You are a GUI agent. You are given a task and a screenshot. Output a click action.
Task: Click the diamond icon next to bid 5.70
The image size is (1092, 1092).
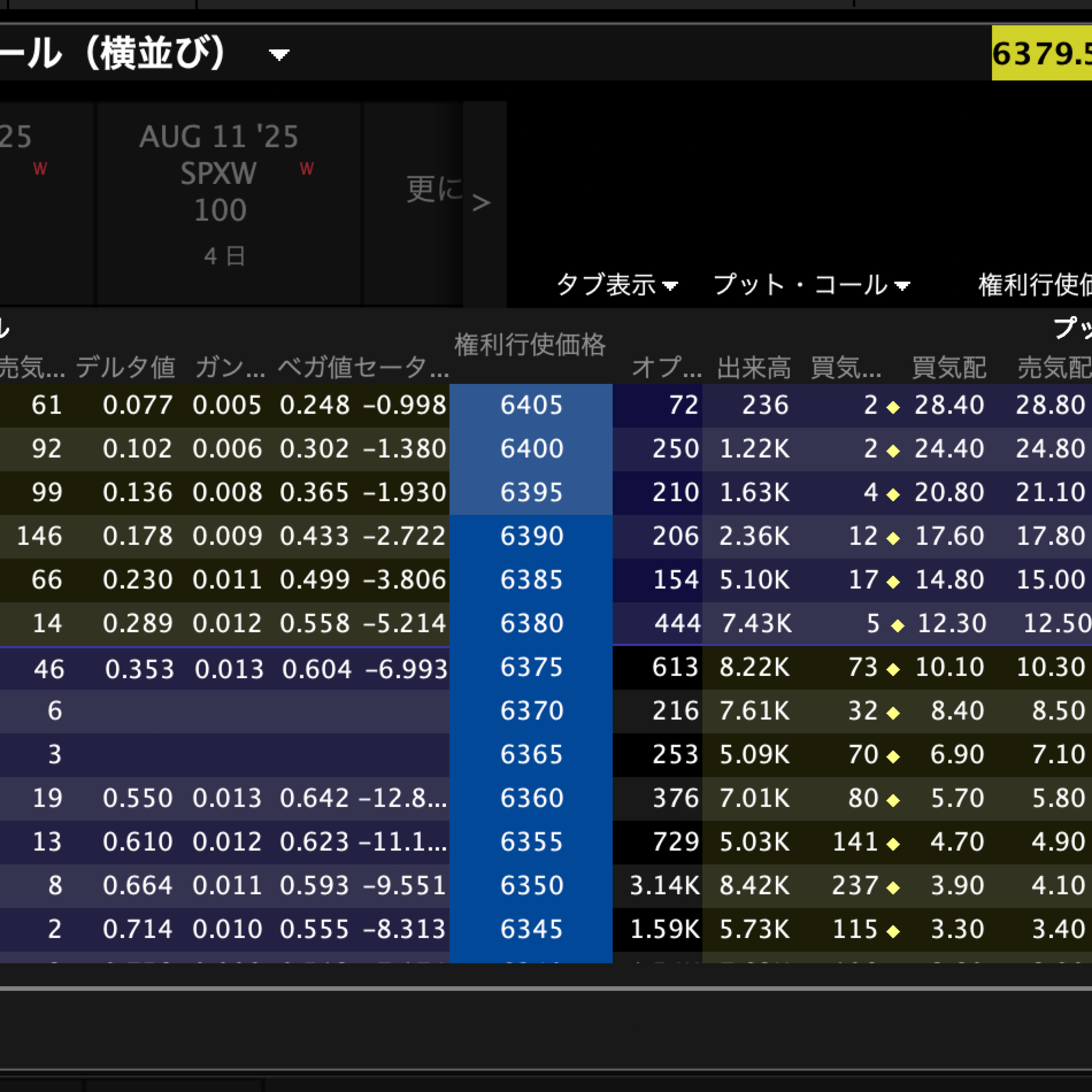pyautogui.click(x=893, y=800)
